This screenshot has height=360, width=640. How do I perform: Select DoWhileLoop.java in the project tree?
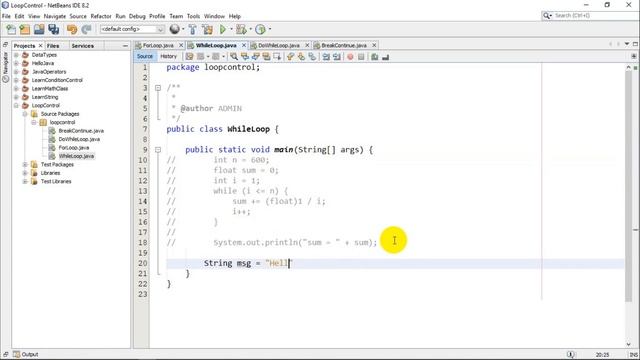[79, 139]
